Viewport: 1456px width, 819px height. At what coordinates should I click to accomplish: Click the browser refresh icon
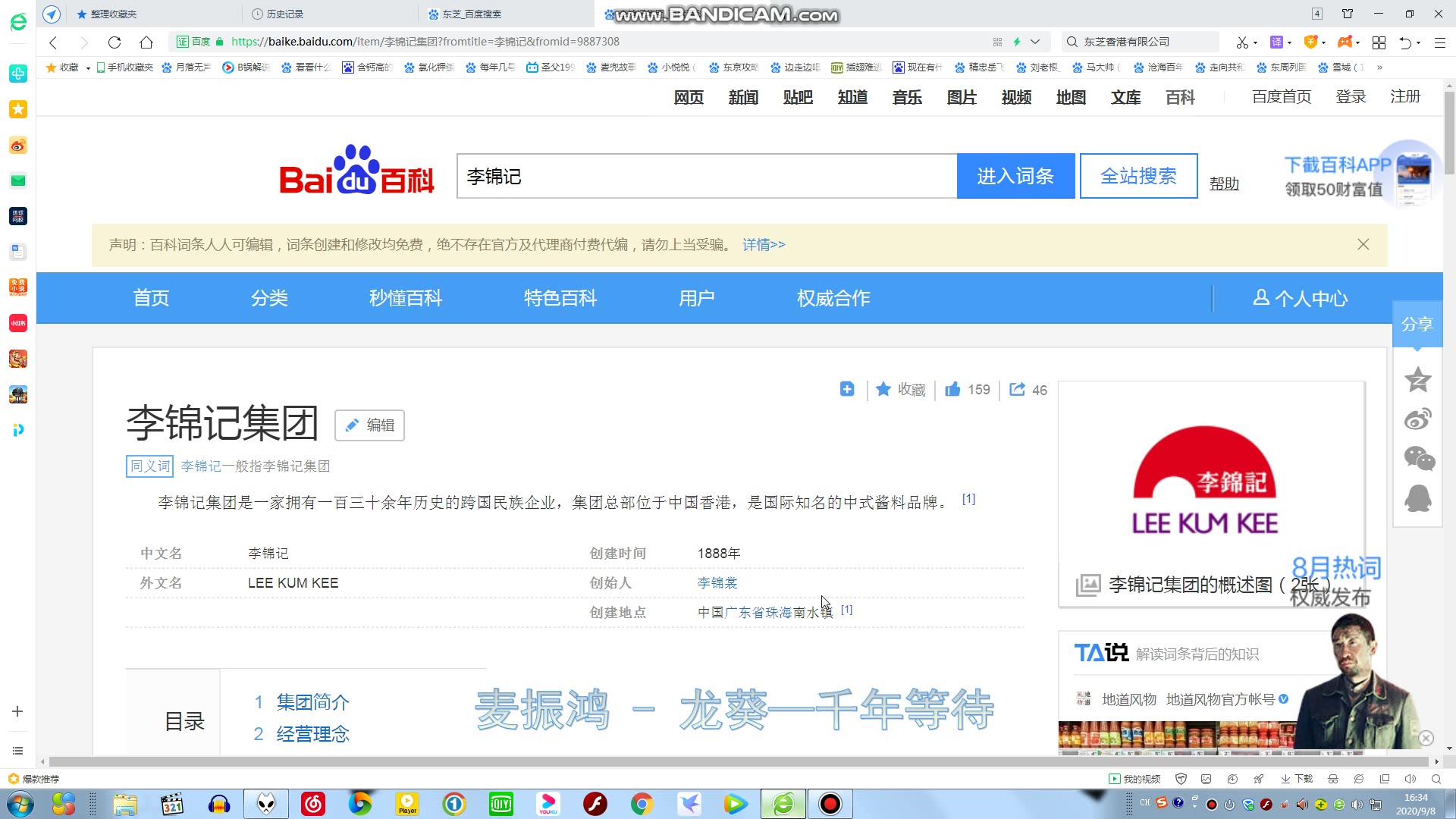pos(115,42)
